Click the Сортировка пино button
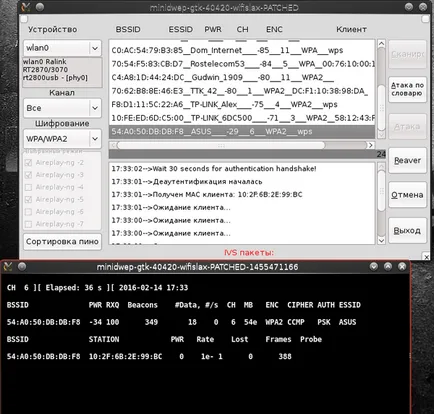434x414 pixels. pos(62,241)
